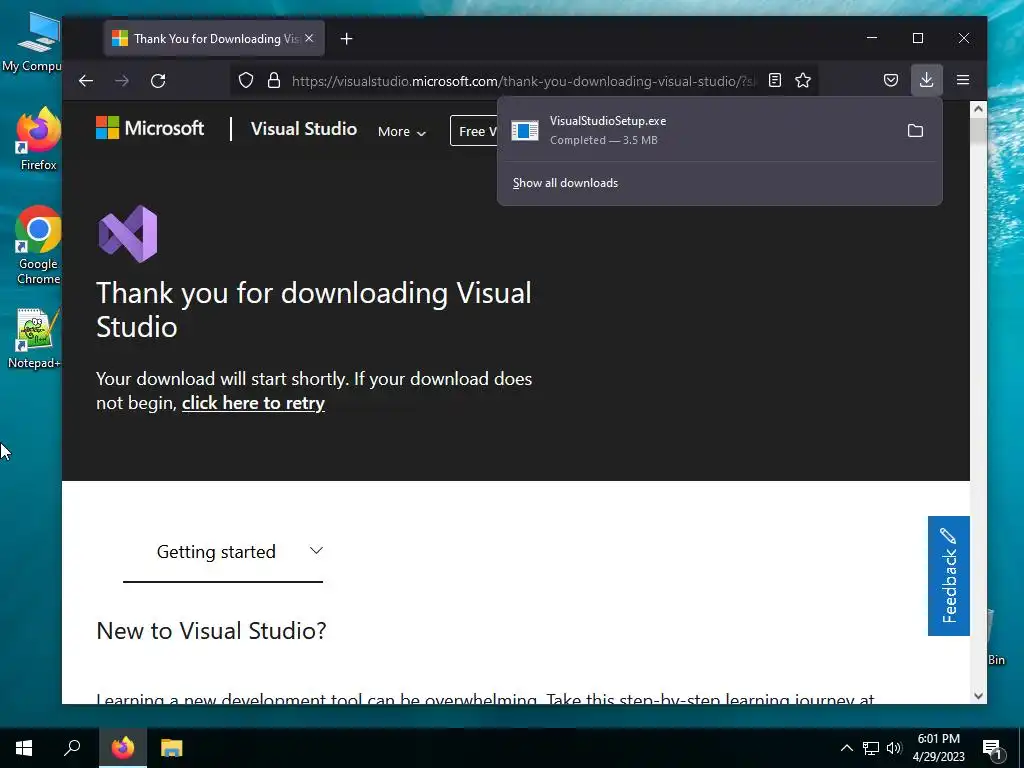Click the address bar URL field
The height and width of the screenshot is (768, 1024).
(x=522, y=81)
